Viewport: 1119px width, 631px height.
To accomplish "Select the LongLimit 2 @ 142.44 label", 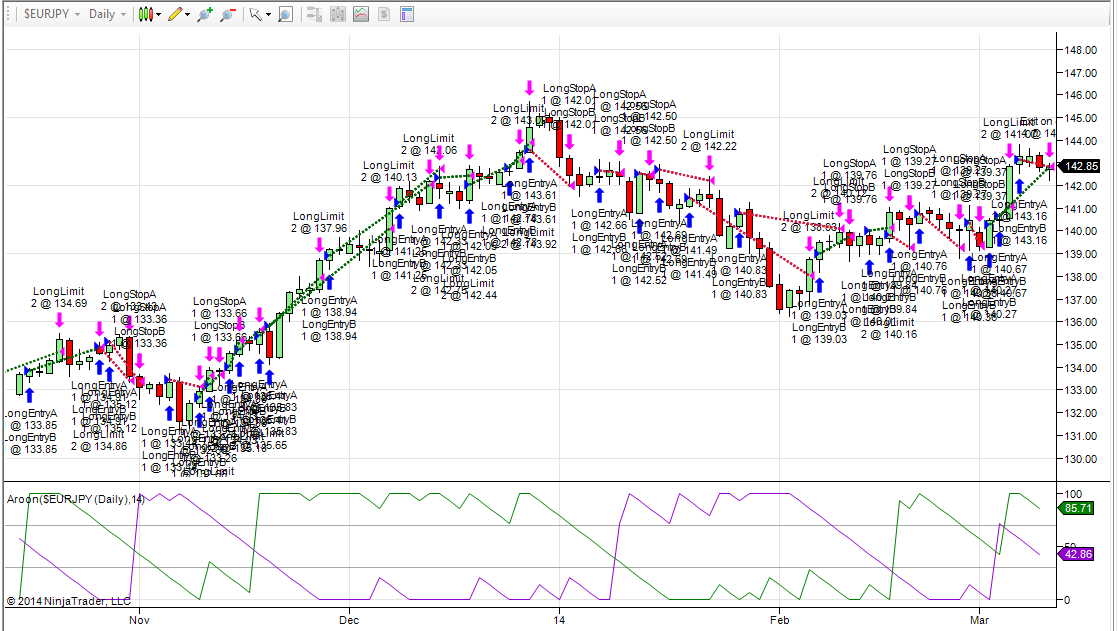I will (469, 289).
